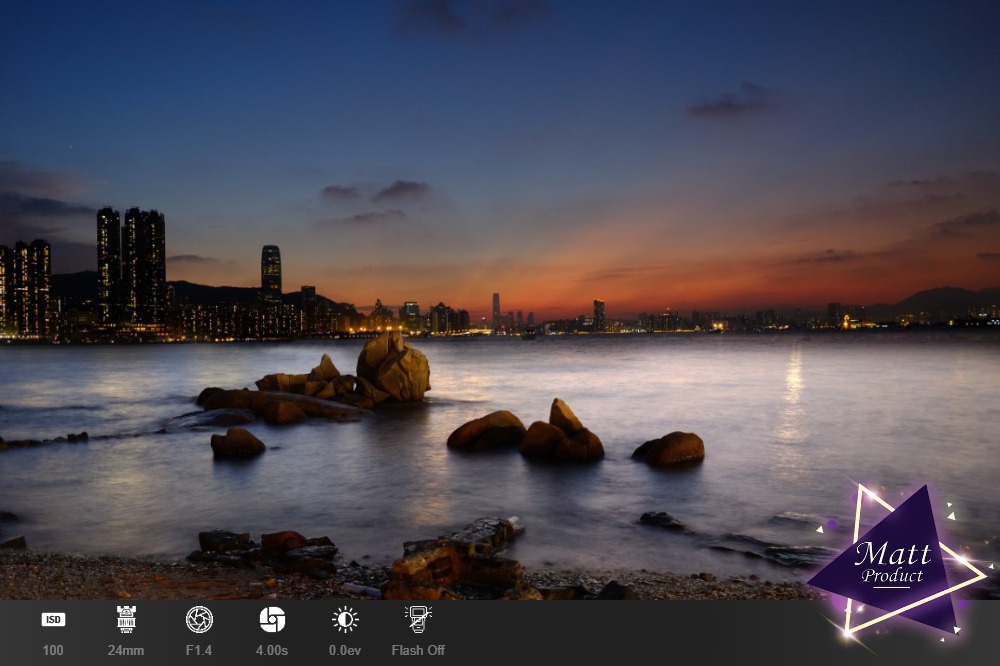Screen dimensions: 1000x666
Task: Click the Flash Off label
Action: click(418, 650)
